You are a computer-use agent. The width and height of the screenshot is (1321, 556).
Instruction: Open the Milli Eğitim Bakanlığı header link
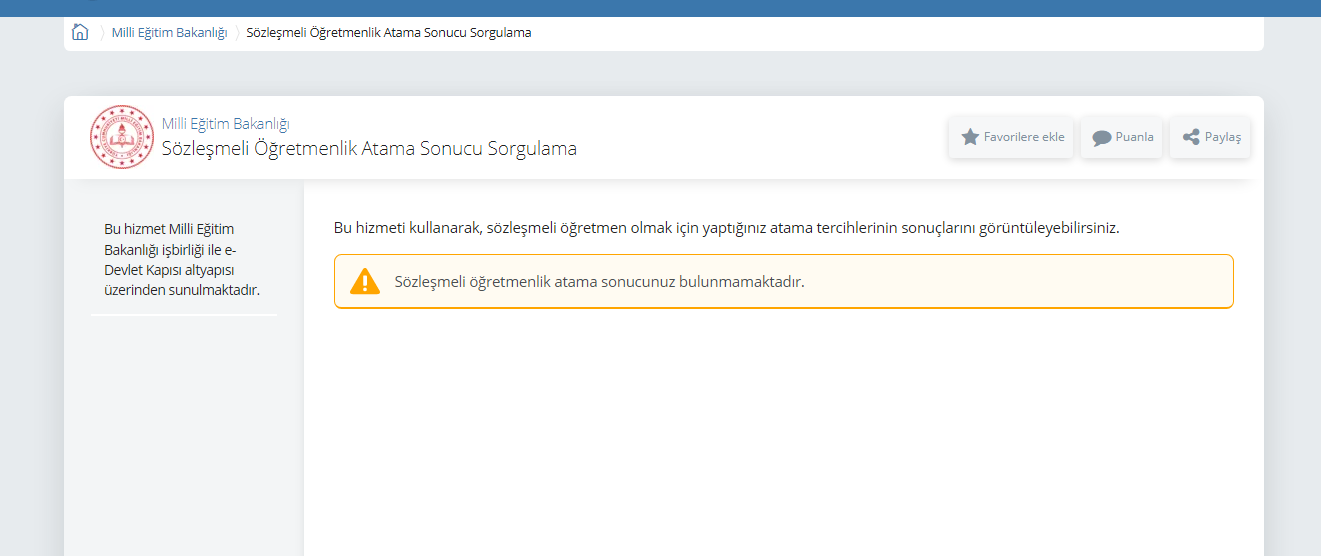(x=225, y=124)
